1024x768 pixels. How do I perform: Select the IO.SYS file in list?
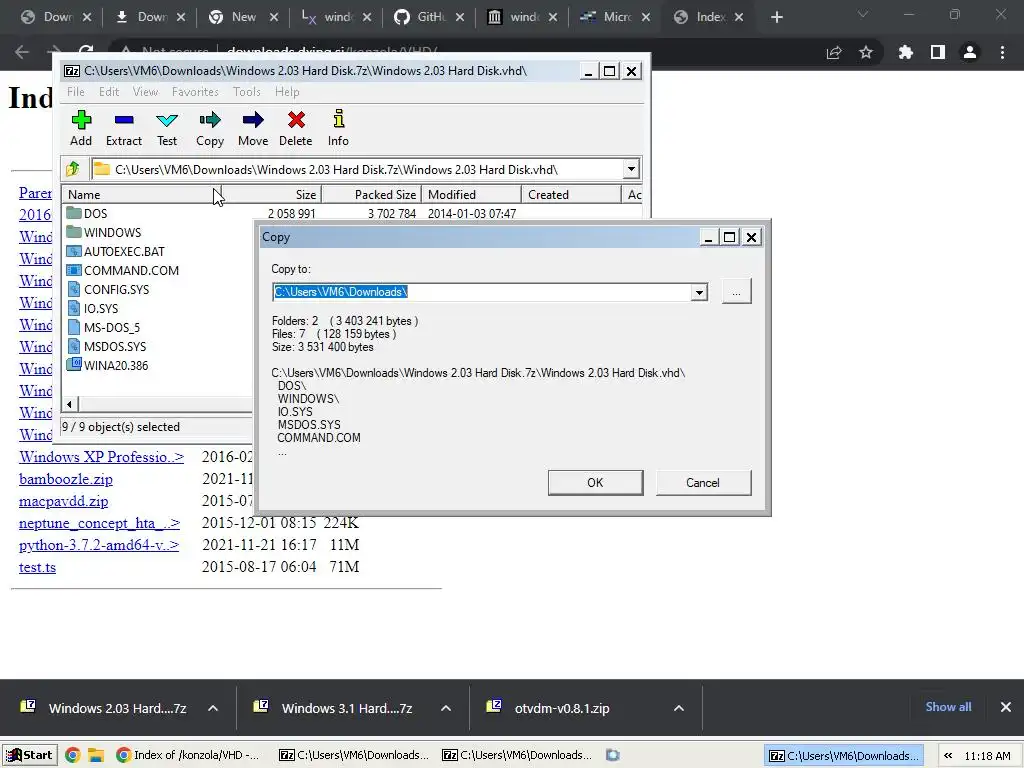point(92,308)
